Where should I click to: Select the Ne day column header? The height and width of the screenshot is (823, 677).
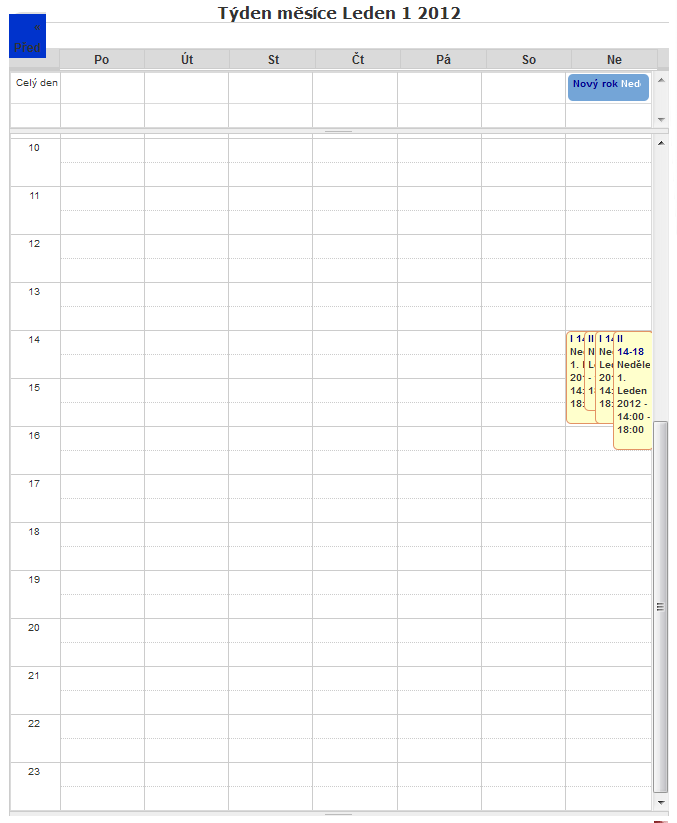[x=614, y=60]
